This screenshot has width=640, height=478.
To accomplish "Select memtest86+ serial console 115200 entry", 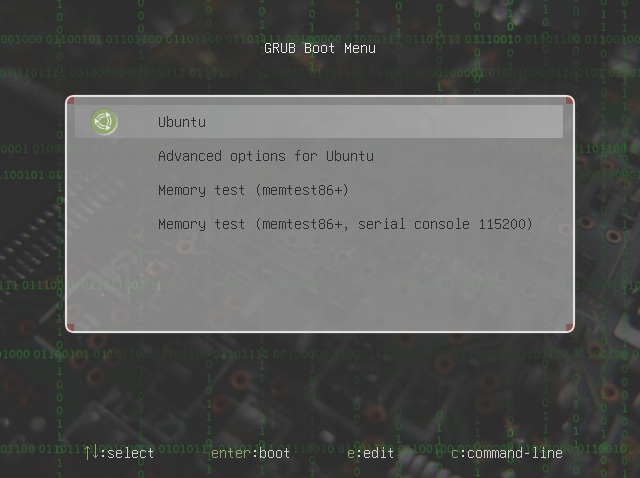I will [x=345, y=224].
